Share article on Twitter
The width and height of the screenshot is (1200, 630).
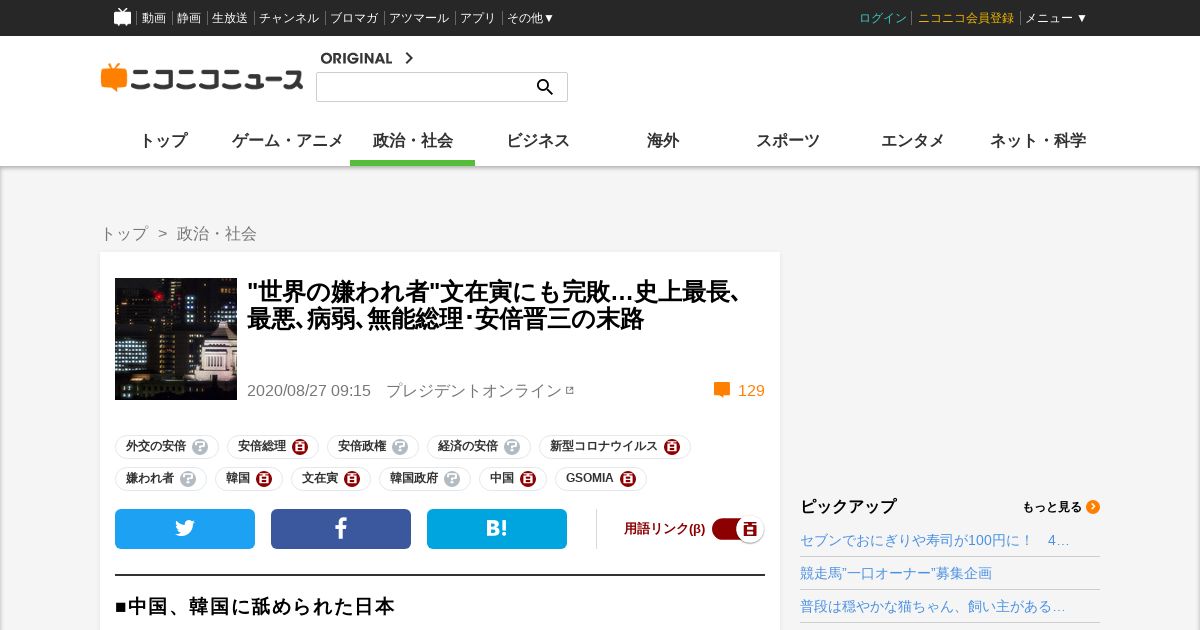point(185,529)
